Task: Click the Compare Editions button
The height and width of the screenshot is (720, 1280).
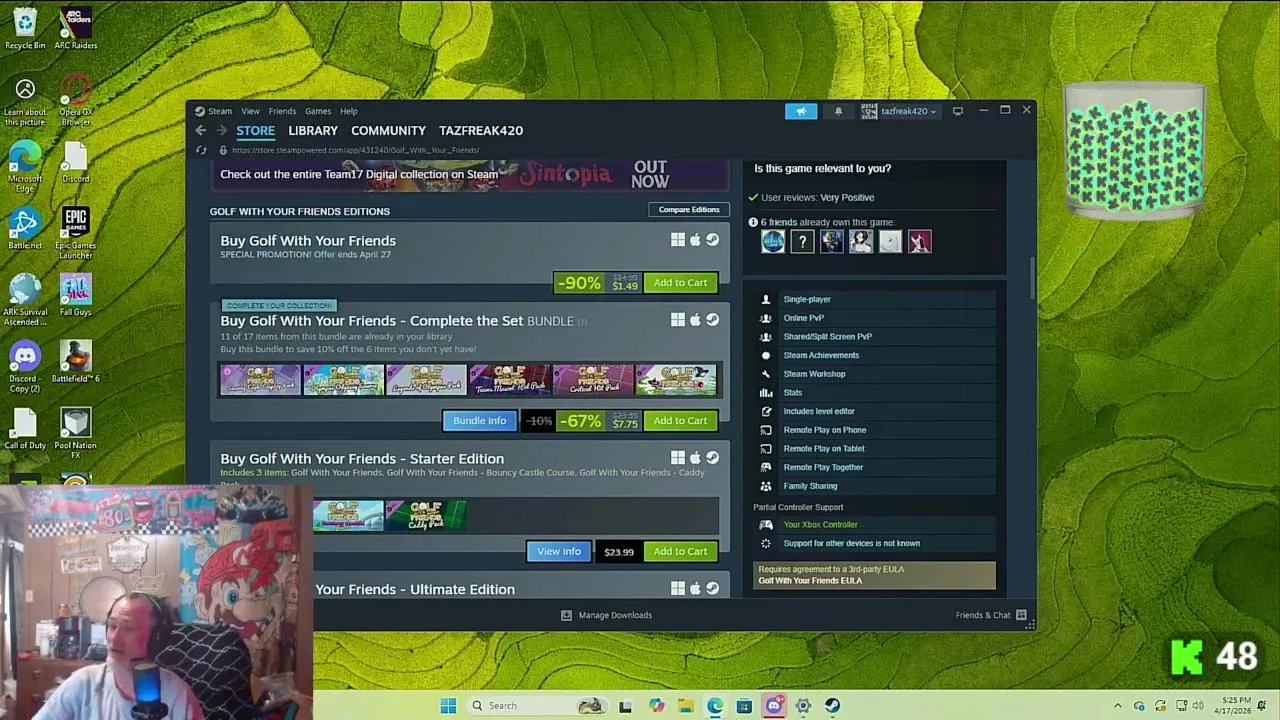Action: 689,209
